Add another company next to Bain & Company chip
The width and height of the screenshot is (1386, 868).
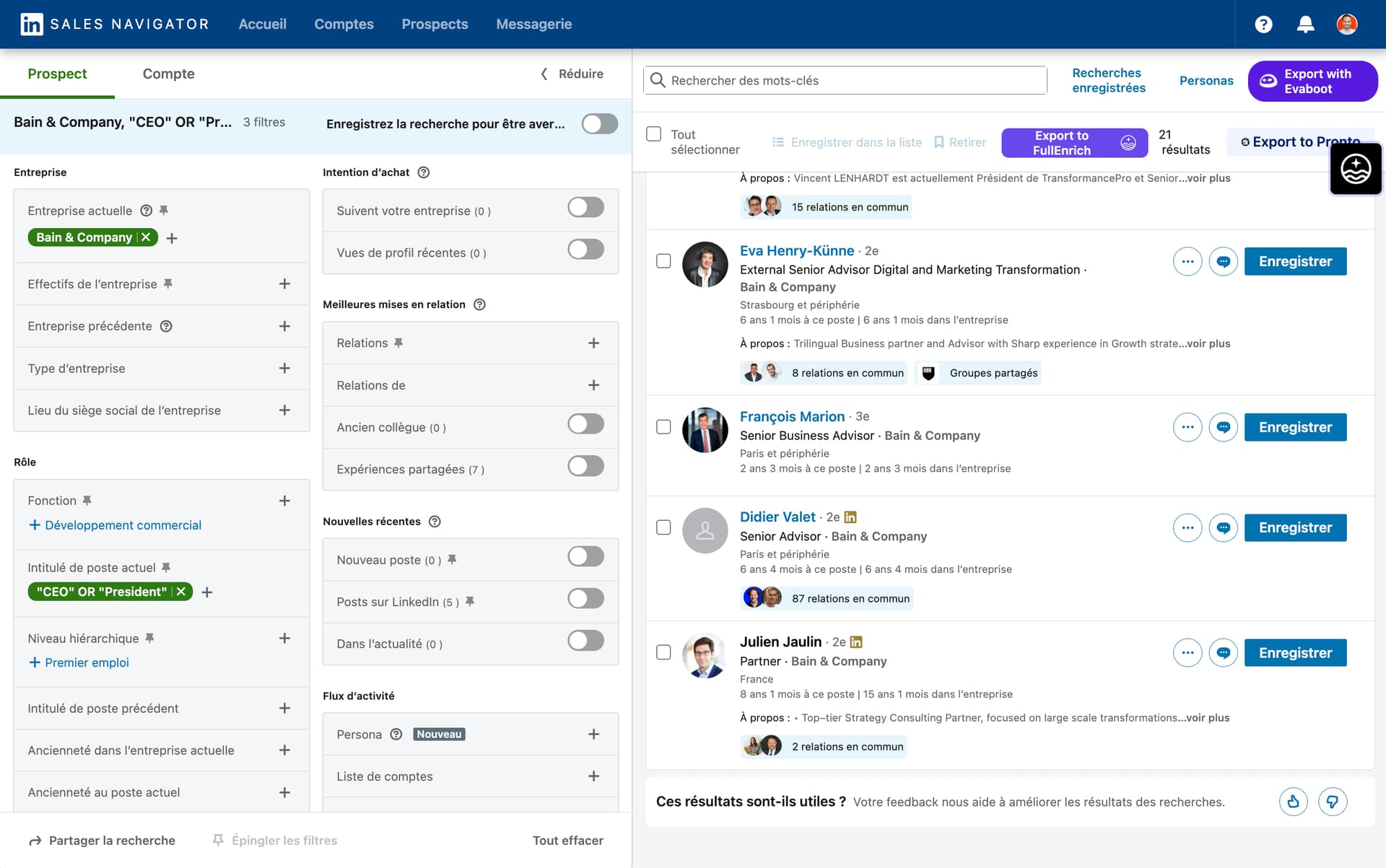172,237
